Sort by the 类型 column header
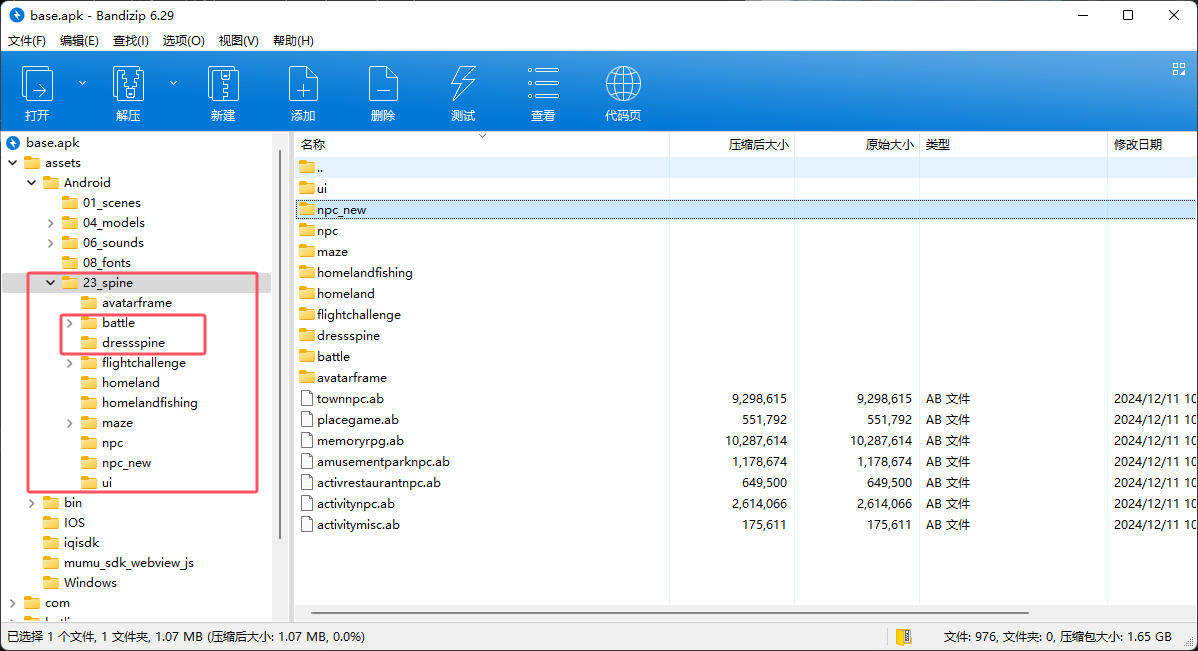The width and height of the screenshot is (1198, 651). coord(1013,144)
